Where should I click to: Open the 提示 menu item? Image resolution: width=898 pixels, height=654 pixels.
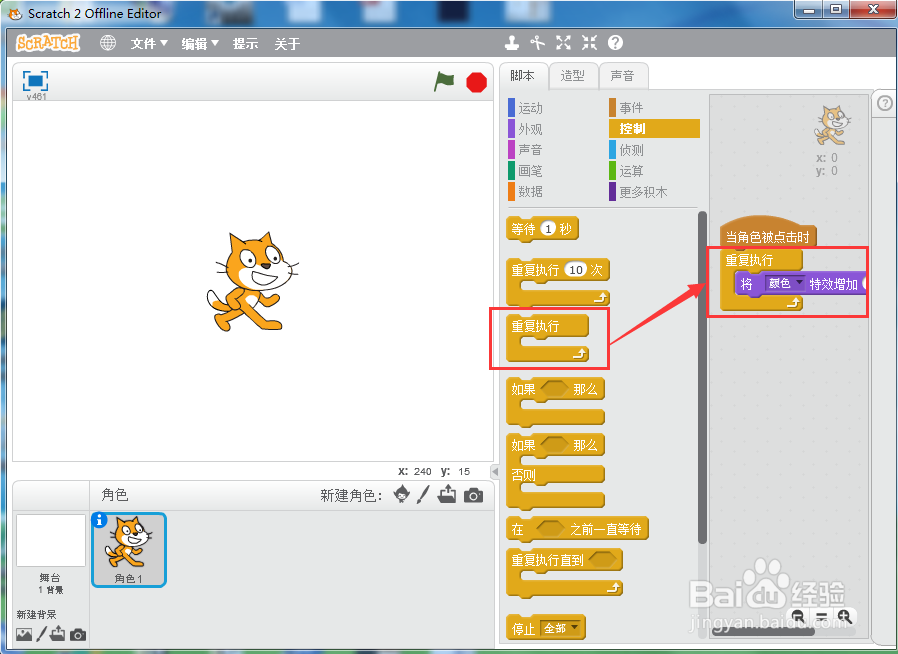pos(245,44)
